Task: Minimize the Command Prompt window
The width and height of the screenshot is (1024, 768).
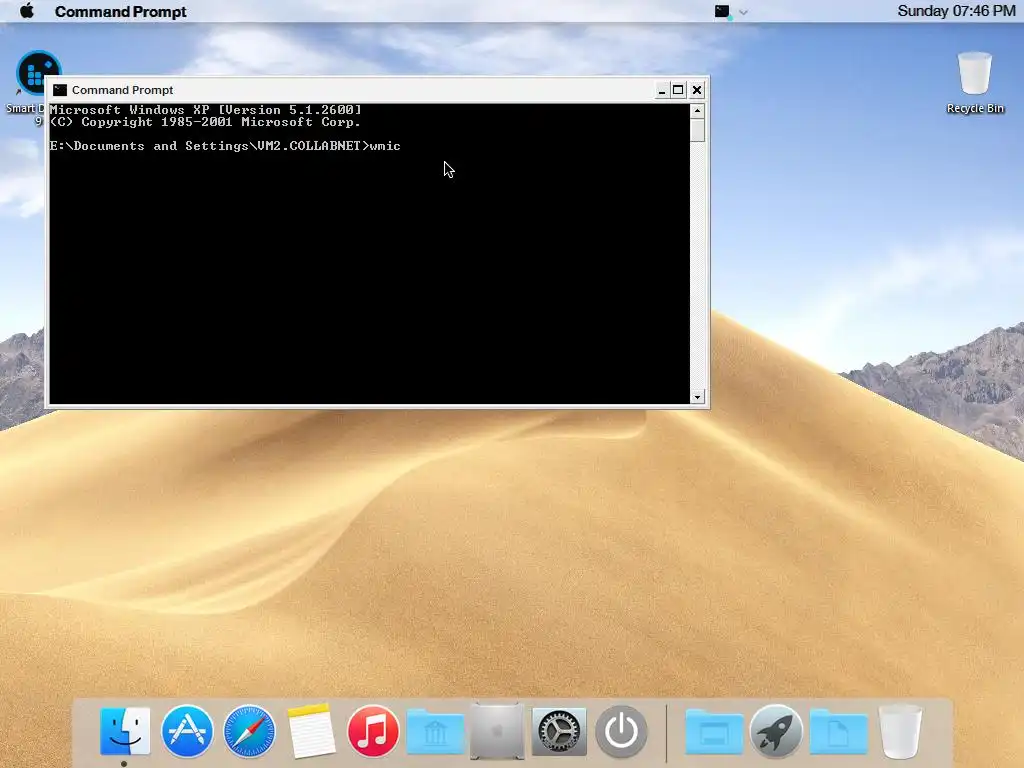Action: pyautogui.click(x=662, y=90)
